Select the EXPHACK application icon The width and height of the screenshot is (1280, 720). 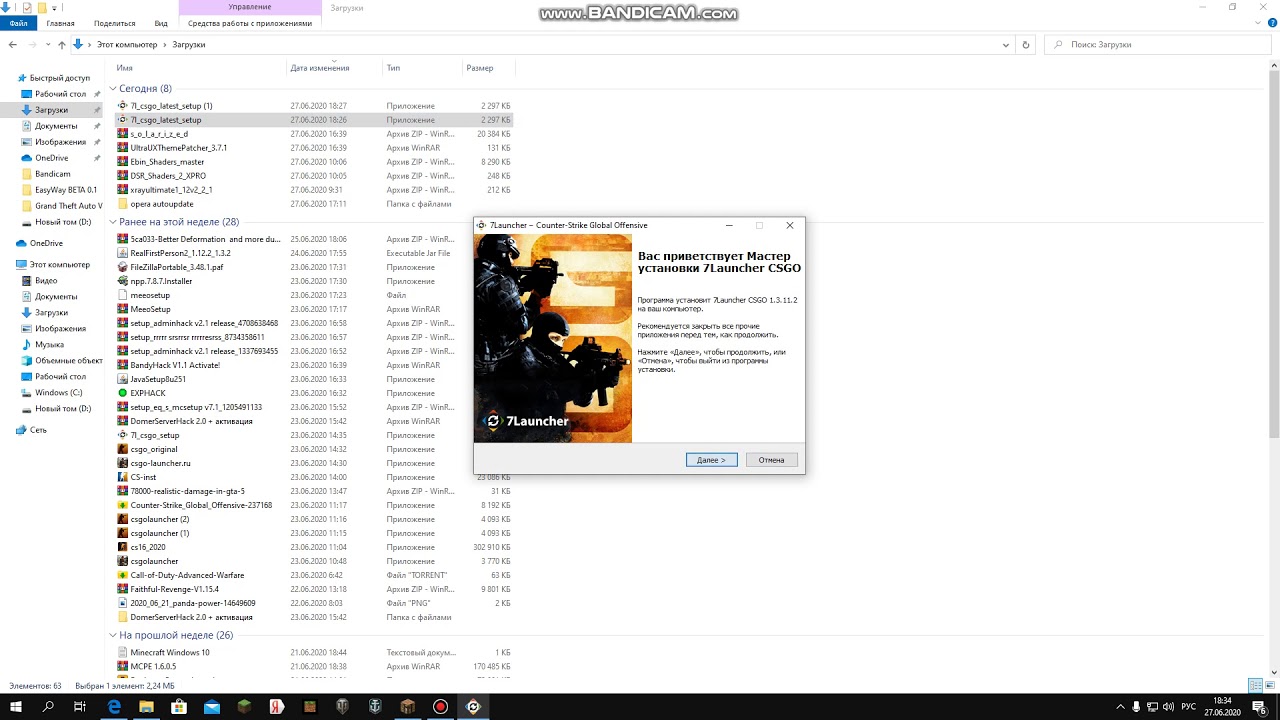pyautogui.click(x=123, y=393)
